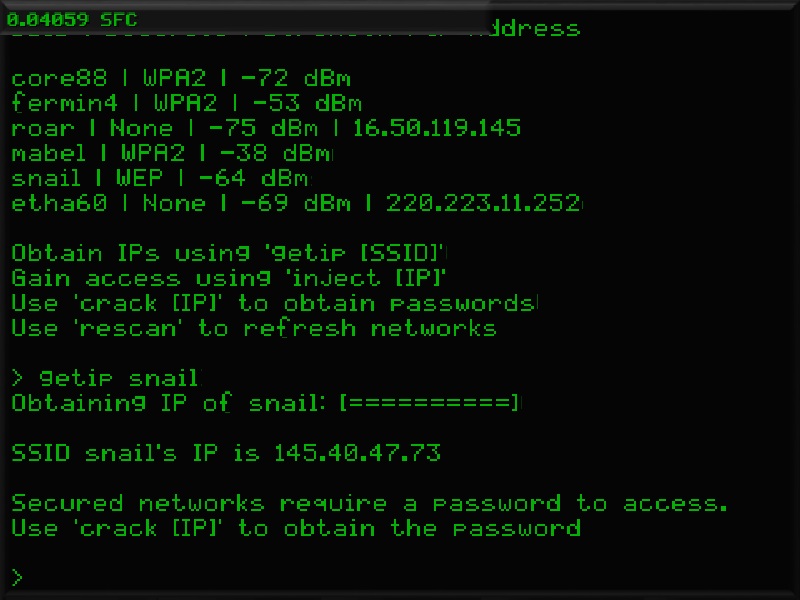Click the IP address 16.50.119.145
Screen dimensions: 800x600
coord(437,128)
